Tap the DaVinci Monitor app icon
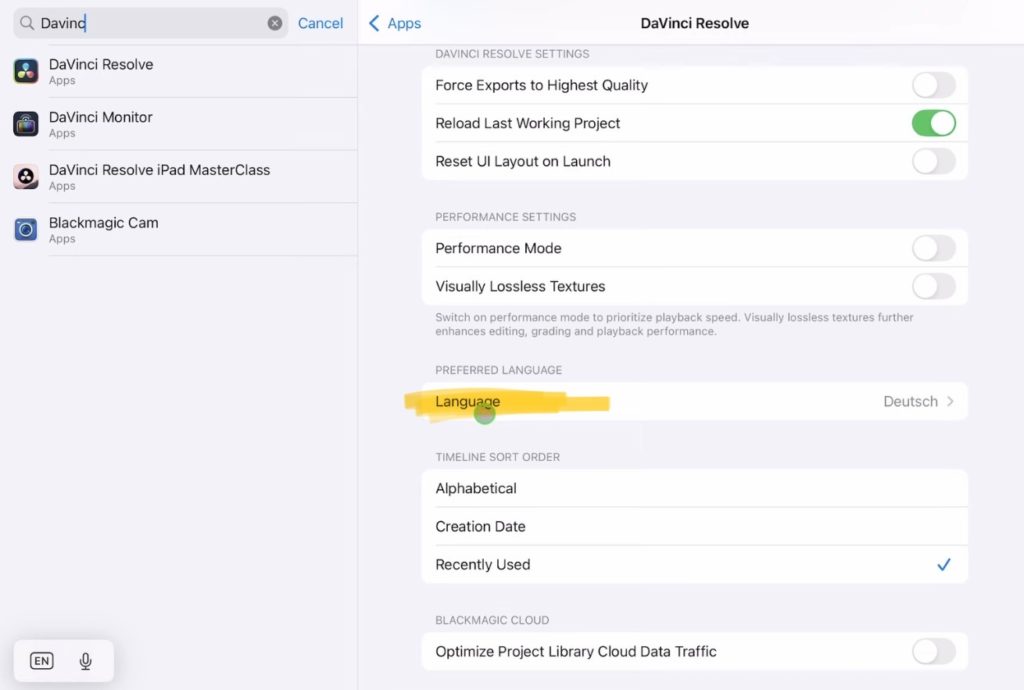 coord(26,124)
